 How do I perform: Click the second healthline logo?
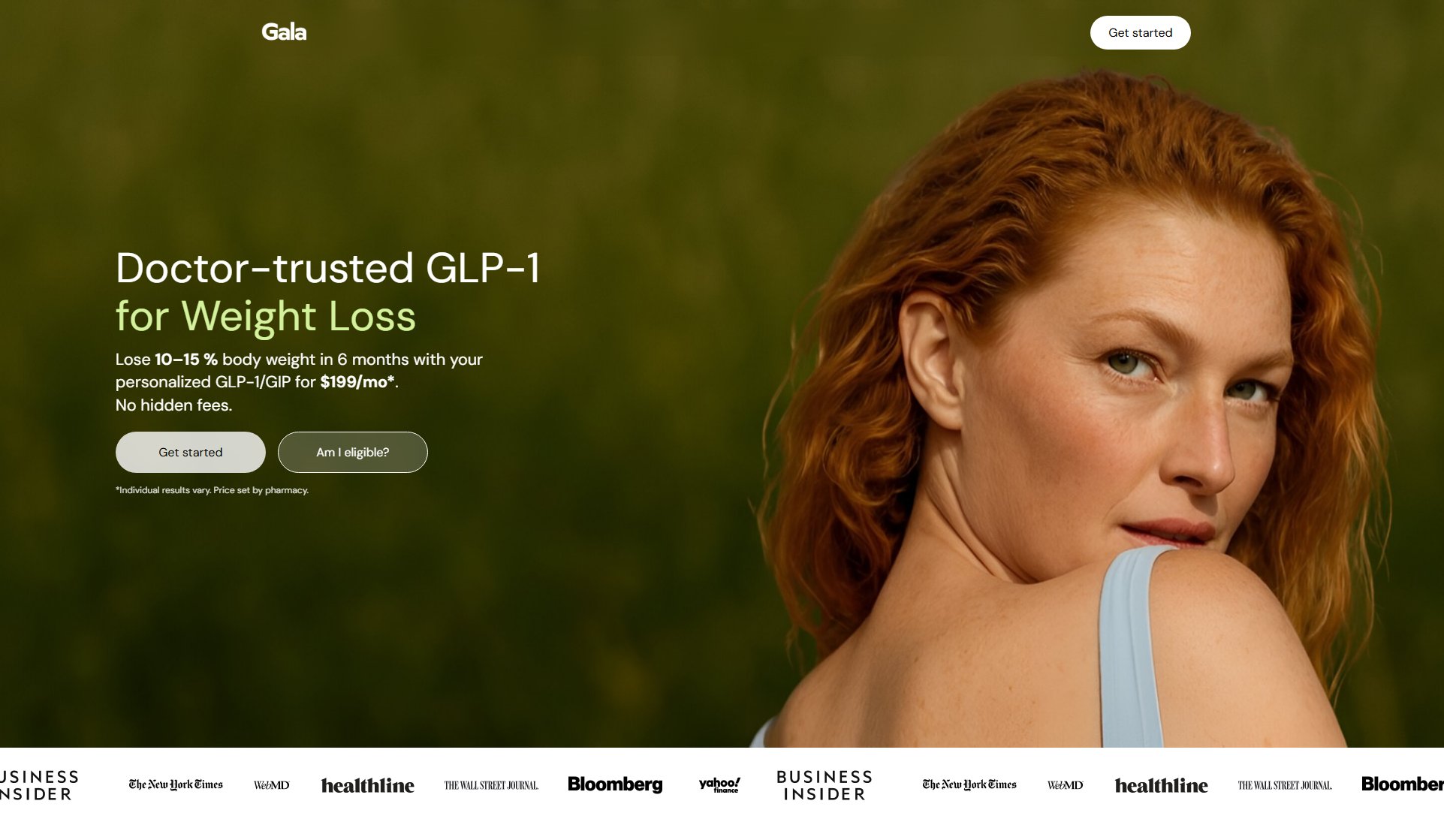[x=1162, y=785]
